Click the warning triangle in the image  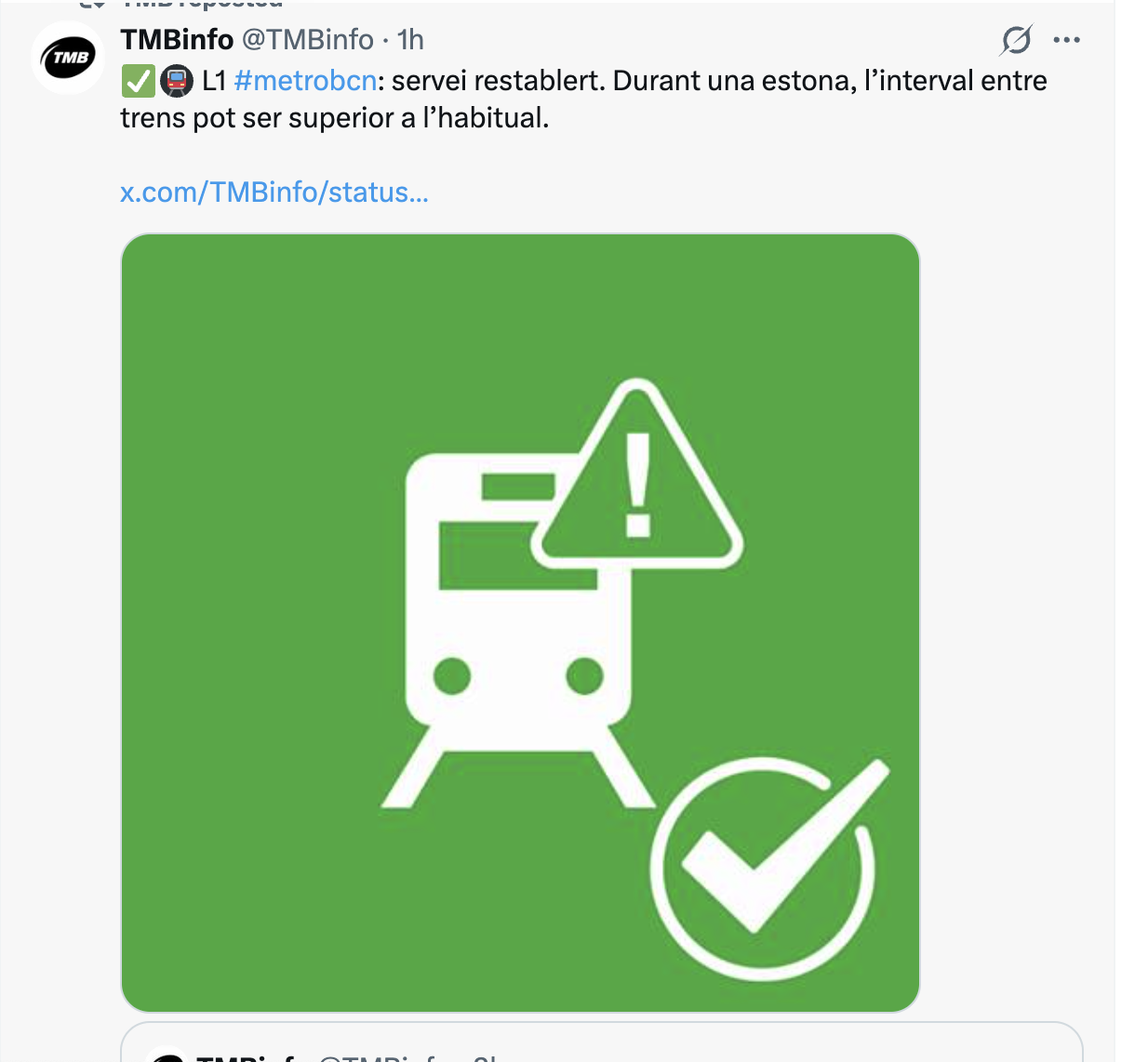coord(638,479)
